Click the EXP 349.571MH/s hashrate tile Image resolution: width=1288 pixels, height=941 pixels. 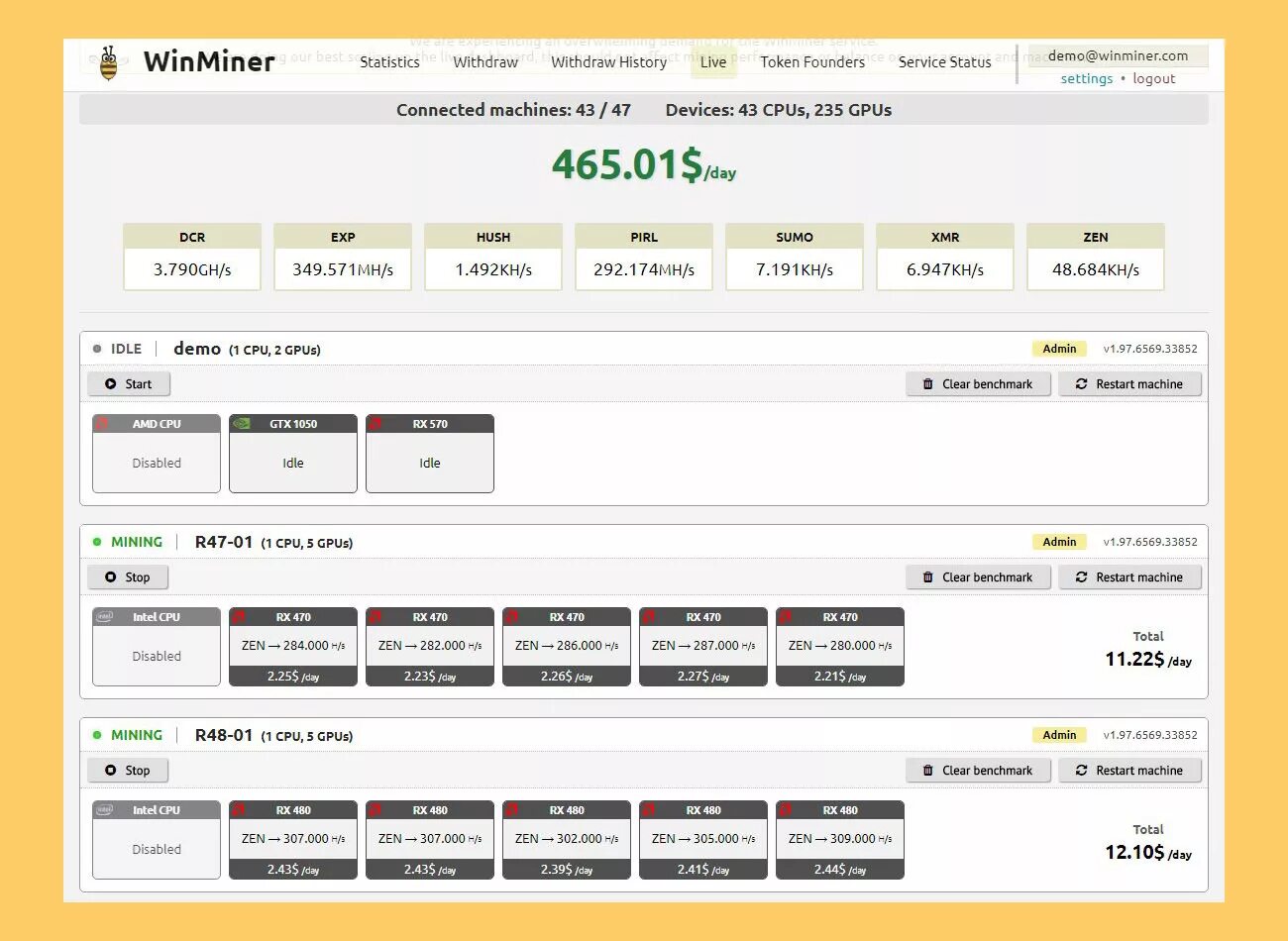pos(343,257)
